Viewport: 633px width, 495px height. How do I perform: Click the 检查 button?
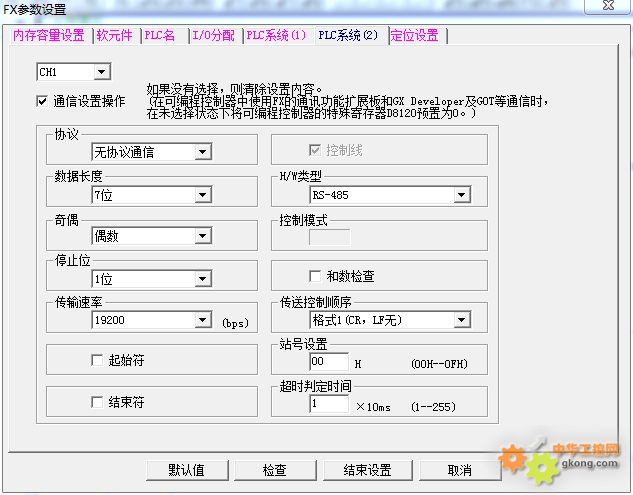[275, 470]
